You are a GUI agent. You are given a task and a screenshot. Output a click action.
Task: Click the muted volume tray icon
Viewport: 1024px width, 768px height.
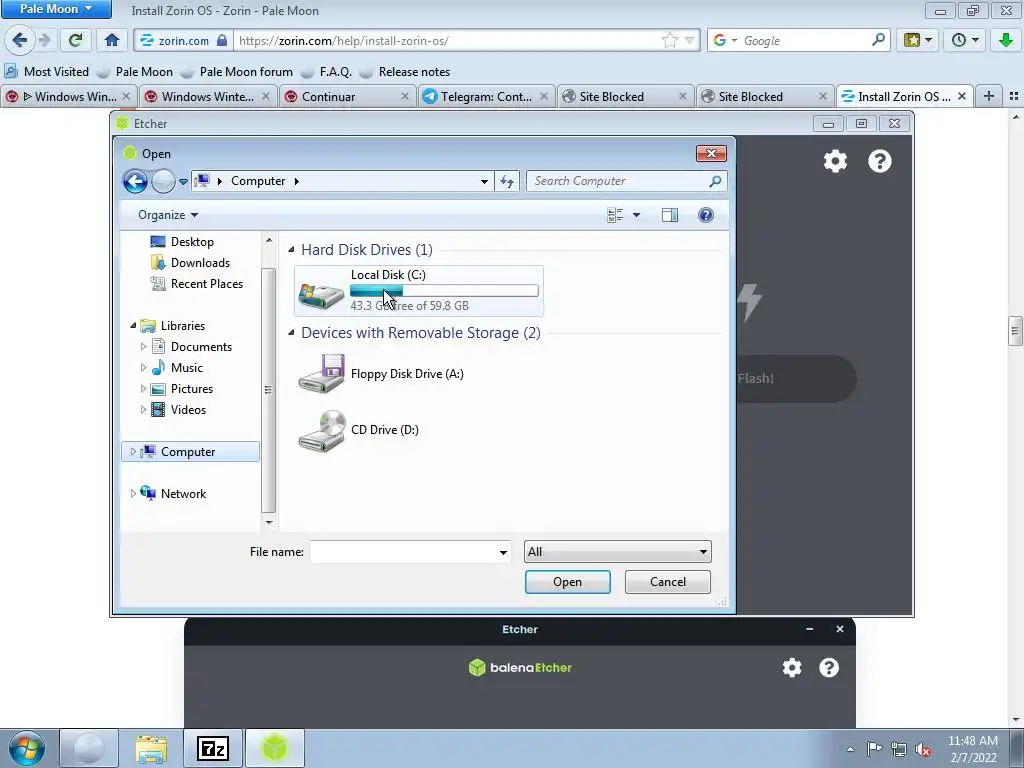[923, 749]
